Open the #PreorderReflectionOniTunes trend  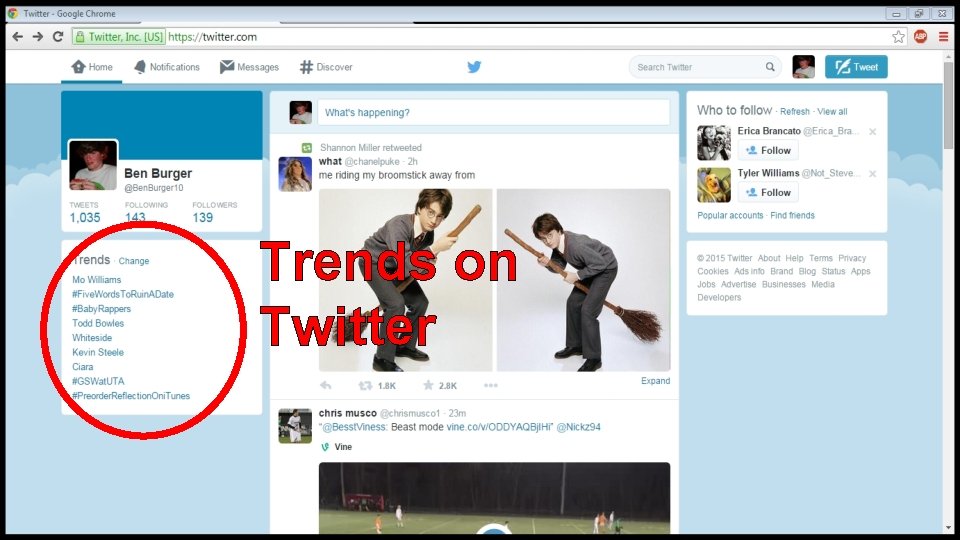pyautogui.click(x=131, y=396)
